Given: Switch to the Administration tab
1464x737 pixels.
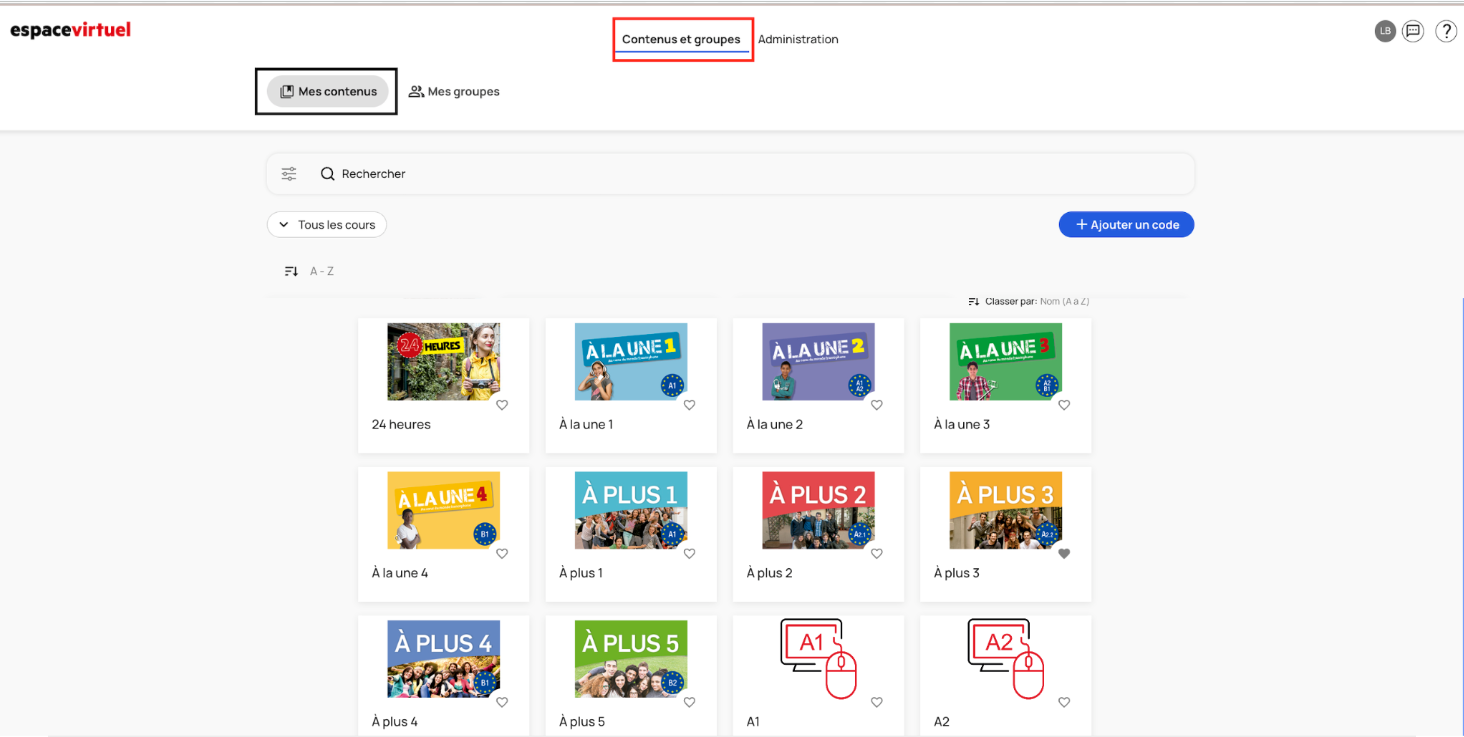Looking at the screenshot, I should point(798,40).
